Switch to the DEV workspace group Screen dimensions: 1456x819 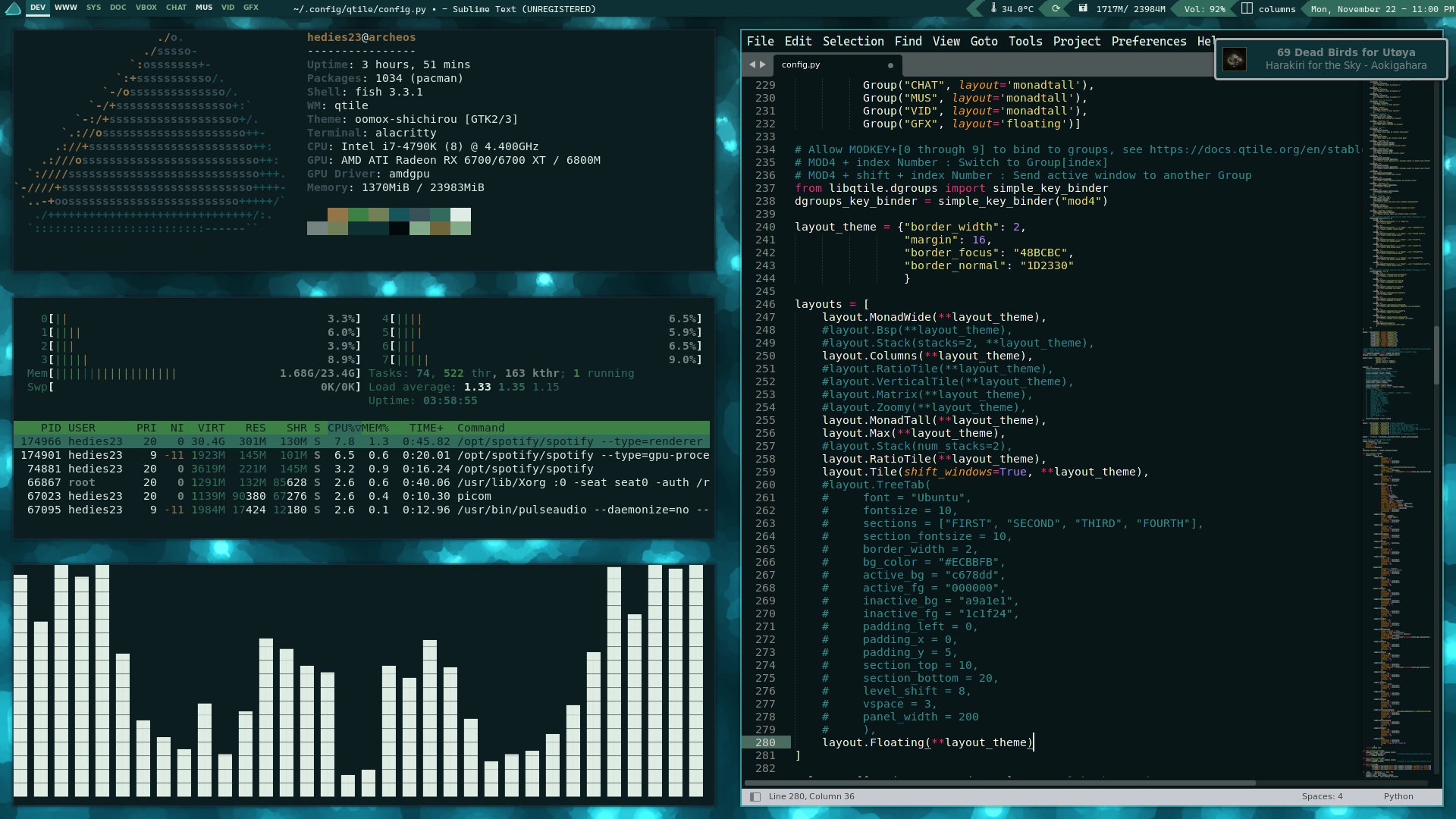click(x=38, y=8)
